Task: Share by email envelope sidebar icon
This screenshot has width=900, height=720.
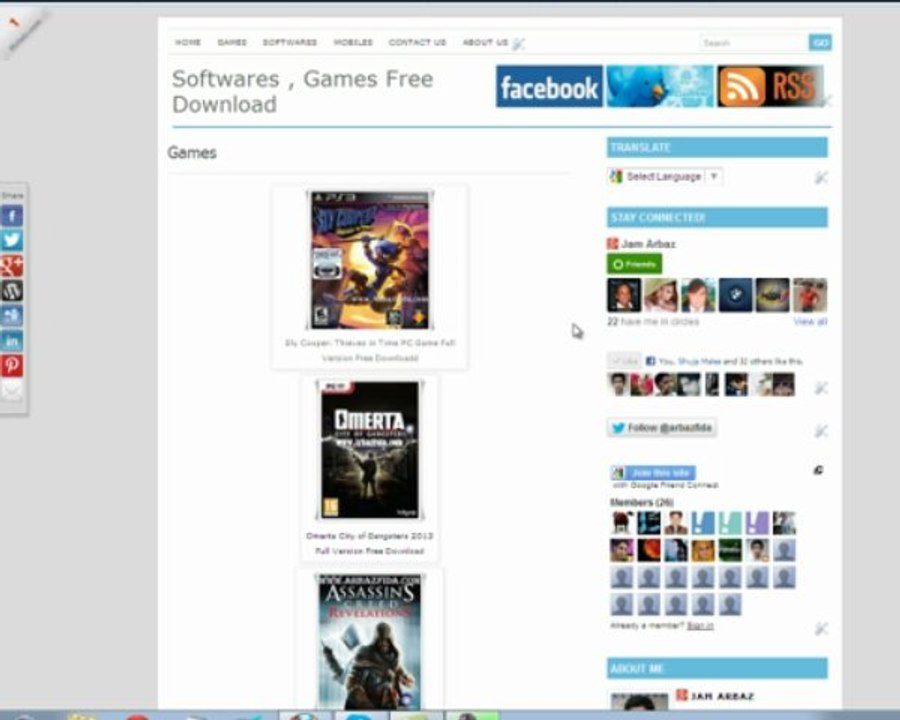Action: 11,390
